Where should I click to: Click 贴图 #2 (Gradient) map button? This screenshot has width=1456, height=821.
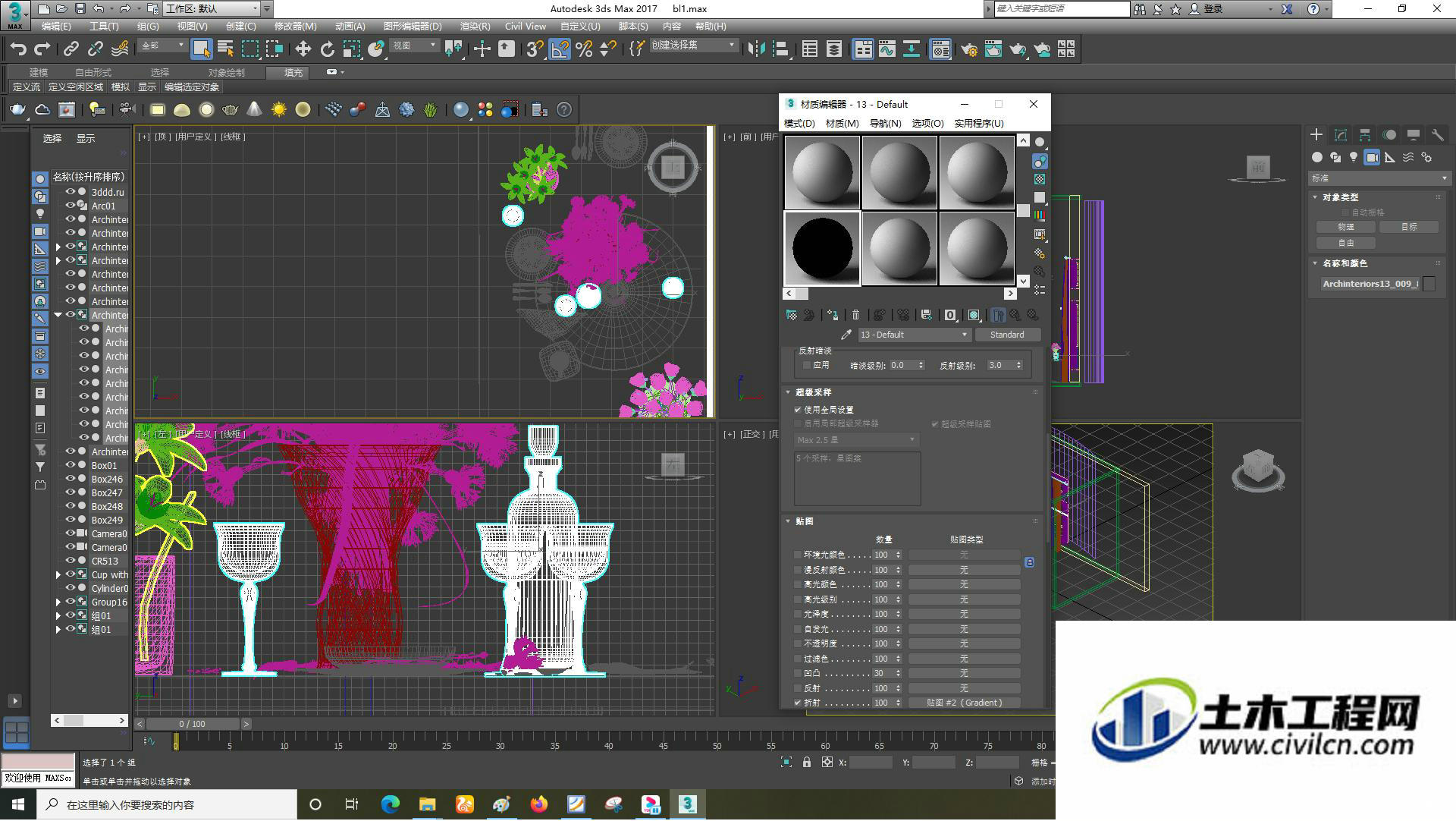click(964, 703)
